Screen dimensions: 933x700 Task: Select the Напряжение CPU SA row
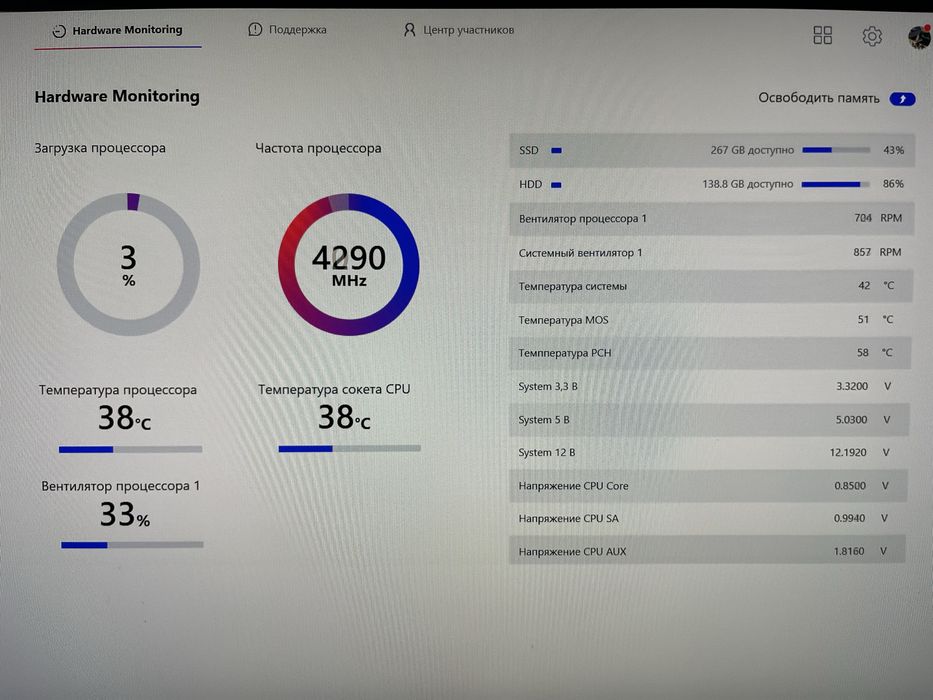pyautogui.click(x=708, y=518)
